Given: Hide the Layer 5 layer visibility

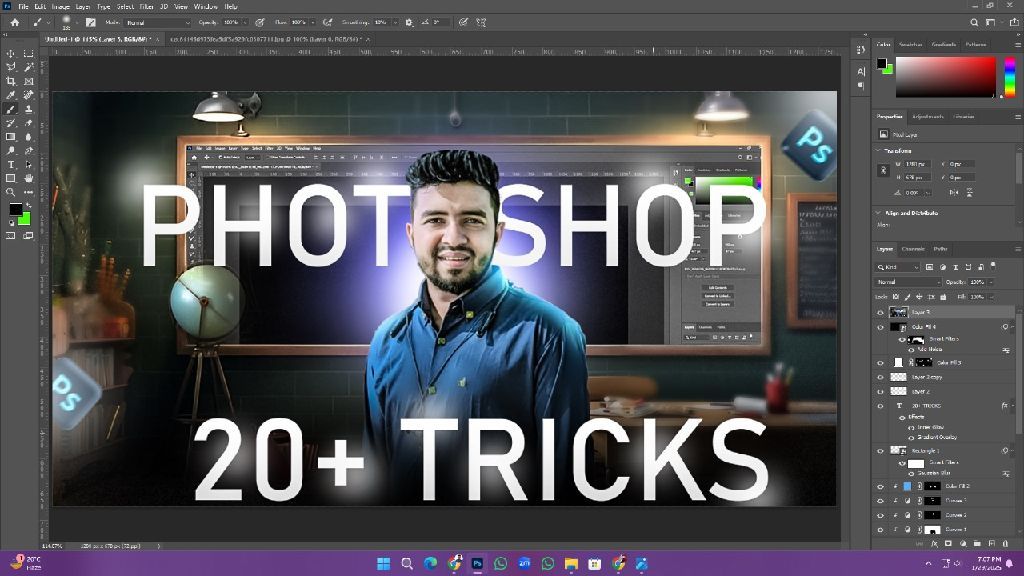Looking at the screenshot, I should click(x=881, y=313).
